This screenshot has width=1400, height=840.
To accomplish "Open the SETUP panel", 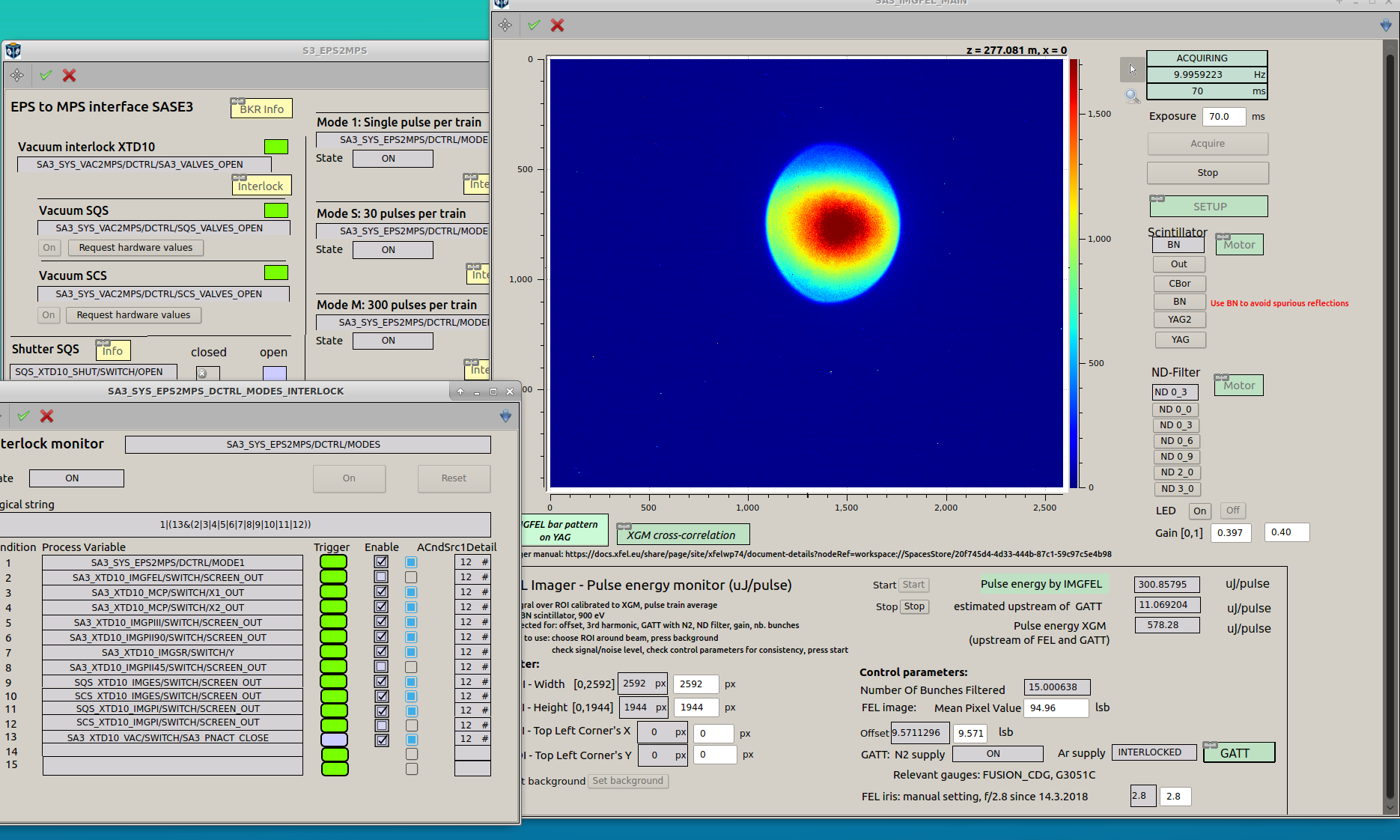I will click(1209, 207).
